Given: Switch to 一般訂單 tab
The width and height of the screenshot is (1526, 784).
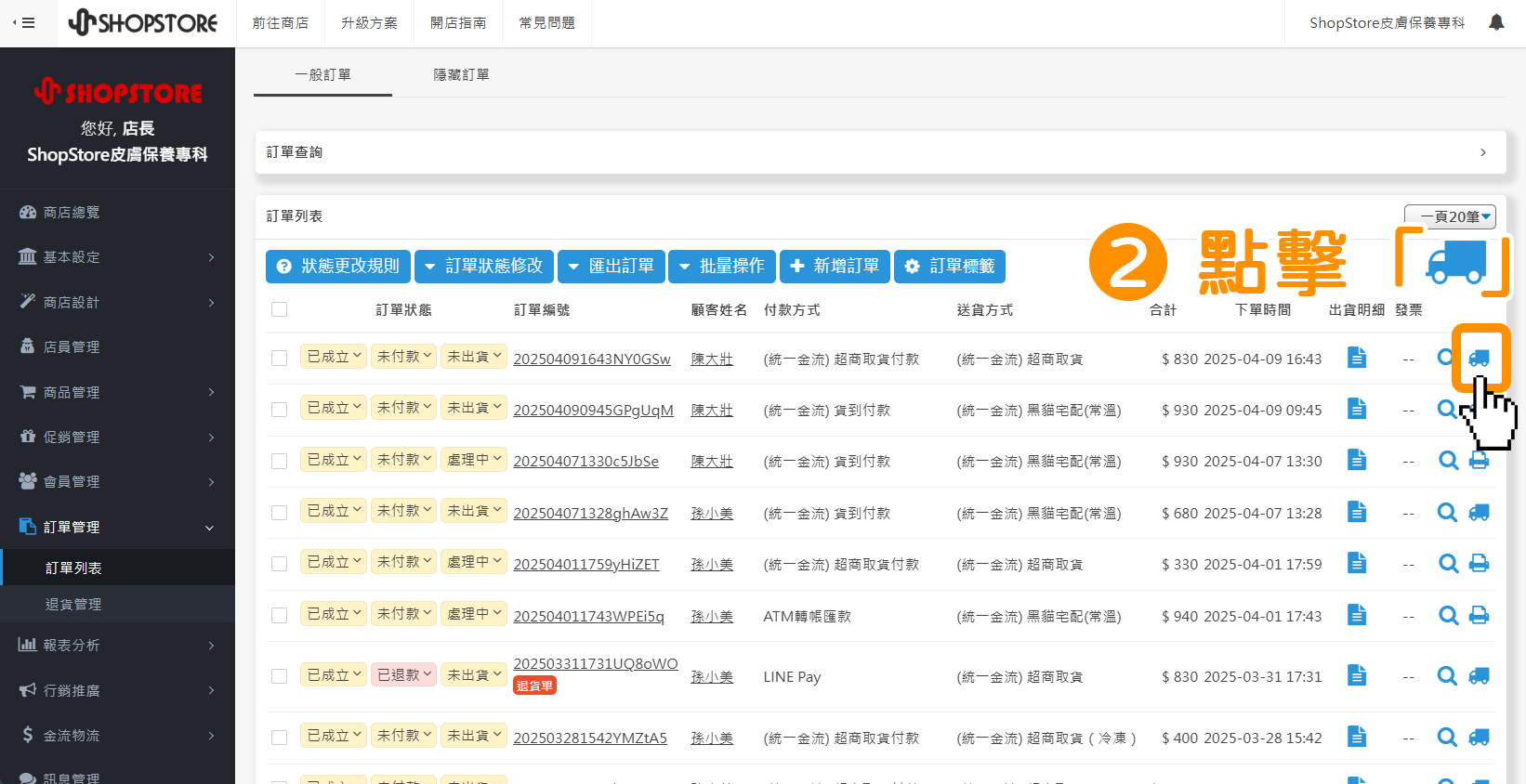Looking at the screenshot, I should pos(322,74).
